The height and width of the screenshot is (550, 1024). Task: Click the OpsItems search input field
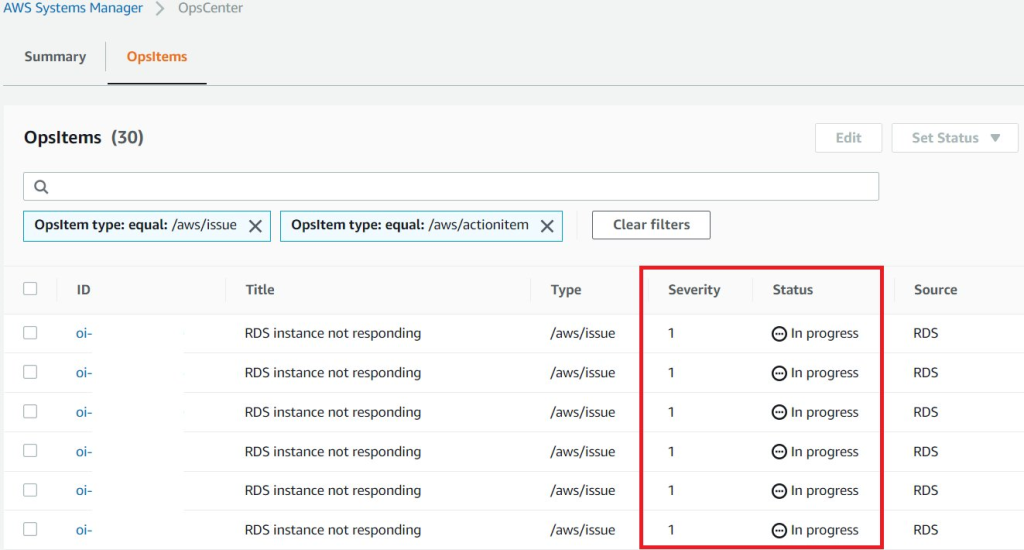pos(451,187)
